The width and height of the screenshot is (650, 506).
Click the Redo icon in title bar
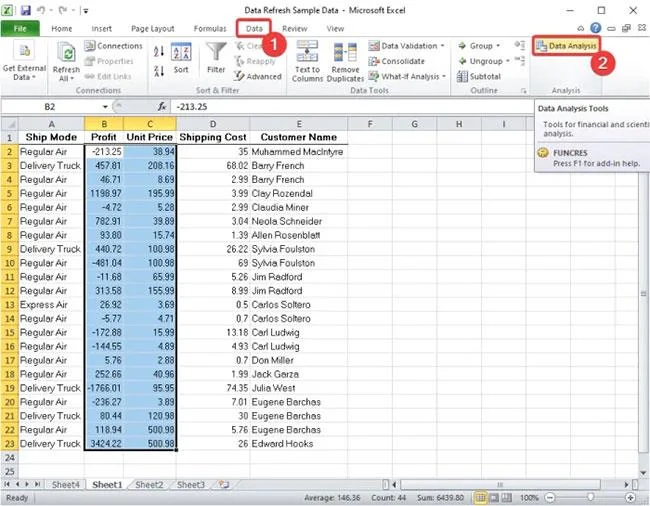click(x=62, y=10)
